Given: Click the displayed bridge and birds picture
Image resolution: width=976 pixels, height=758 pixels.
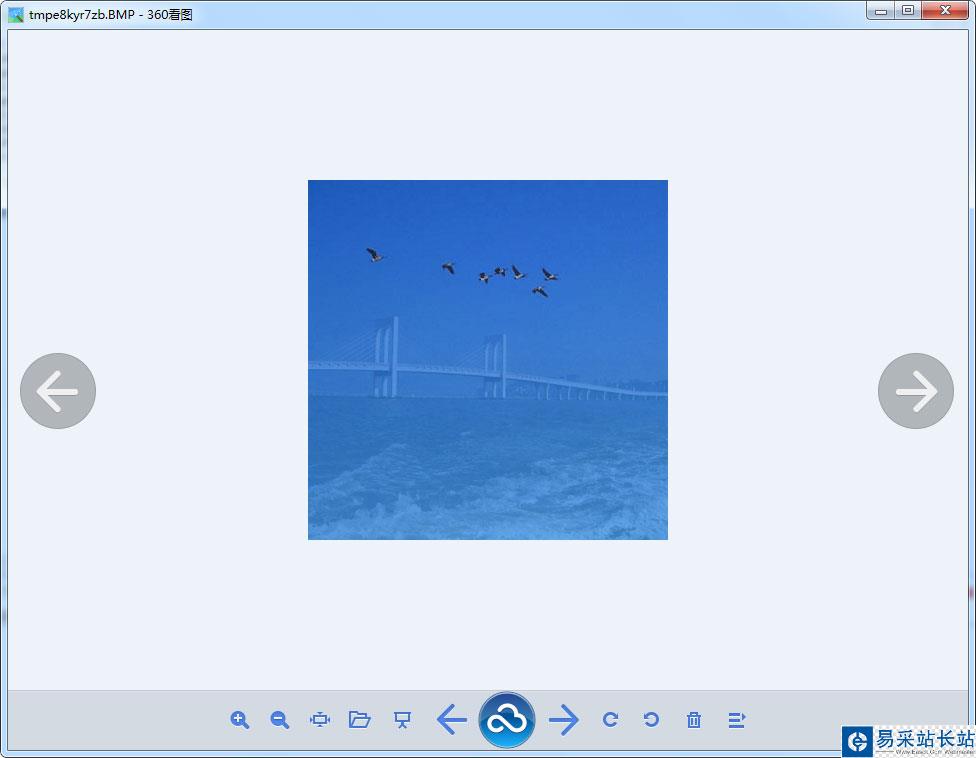Looking at the screenshot, I should (488, 360).
